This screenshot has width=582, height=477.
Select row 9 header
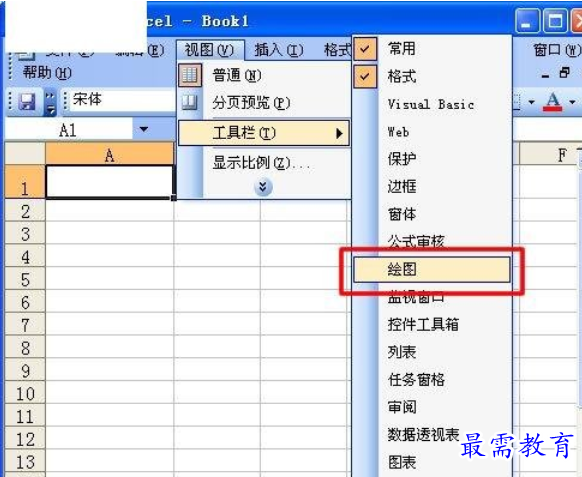pos(25,370)
